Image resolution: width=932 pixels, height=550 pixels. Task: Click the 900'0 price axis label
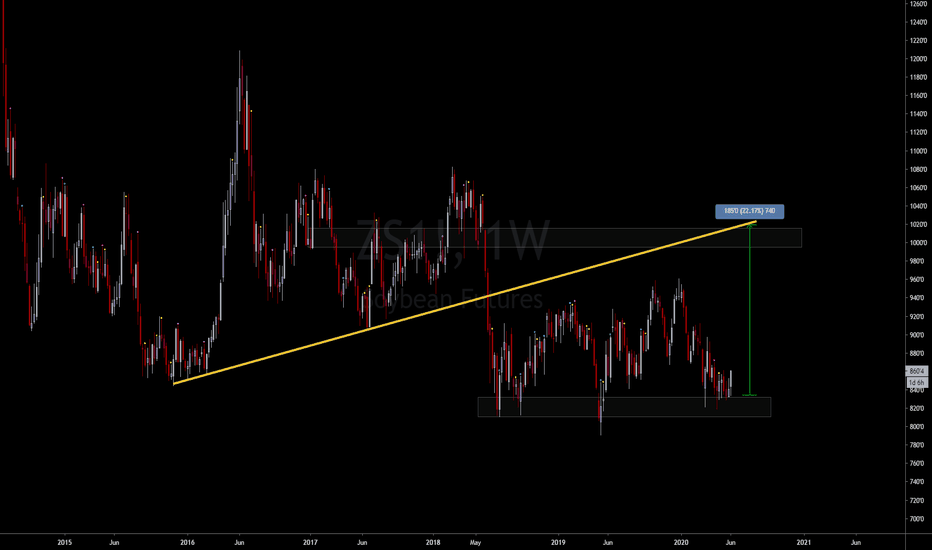(918, 335)
